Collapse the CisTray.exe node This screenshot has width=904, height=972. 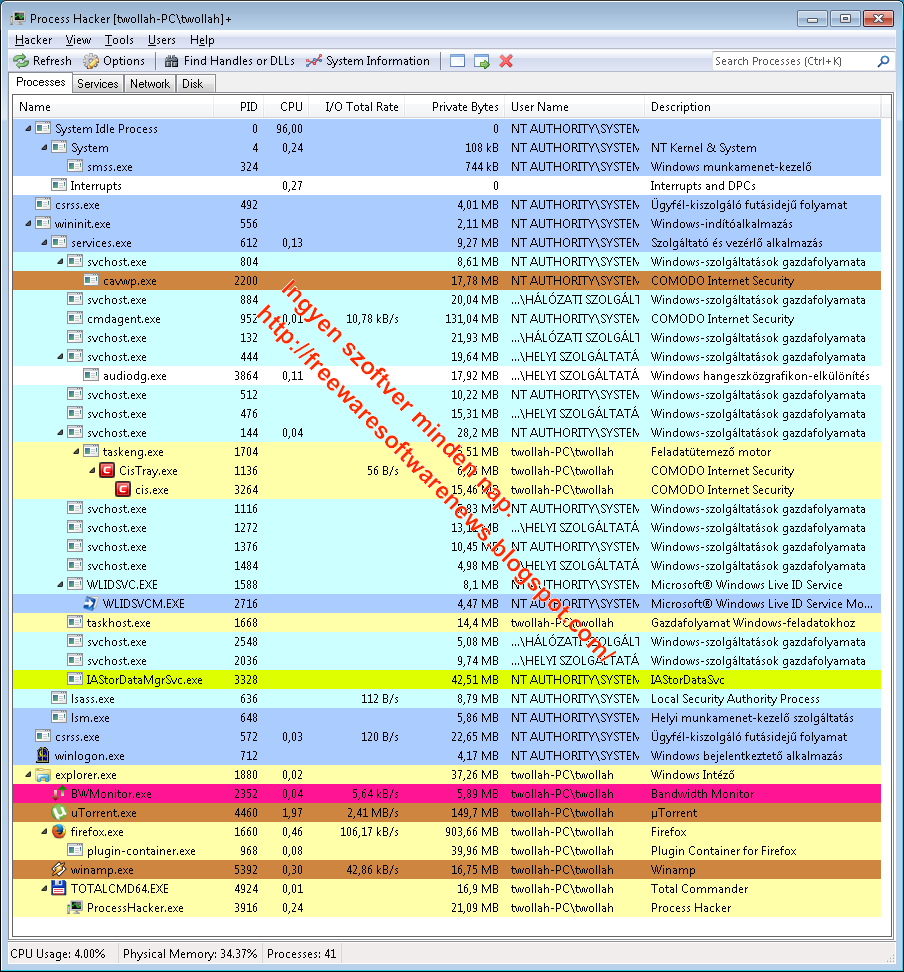(92, 471)
